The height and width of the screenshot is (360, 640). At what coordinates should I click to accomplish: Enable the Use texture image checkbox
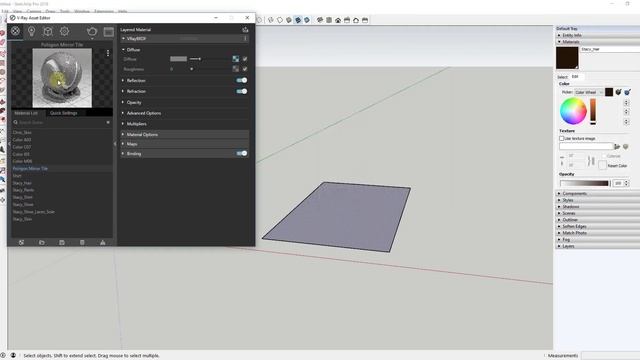[x=562, y=138]
